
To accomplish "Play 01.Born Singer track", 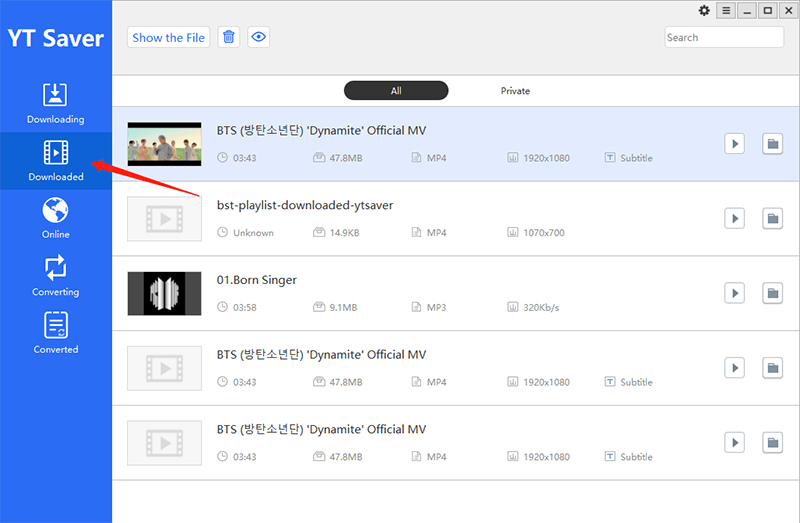I will (x=735, y=293).
